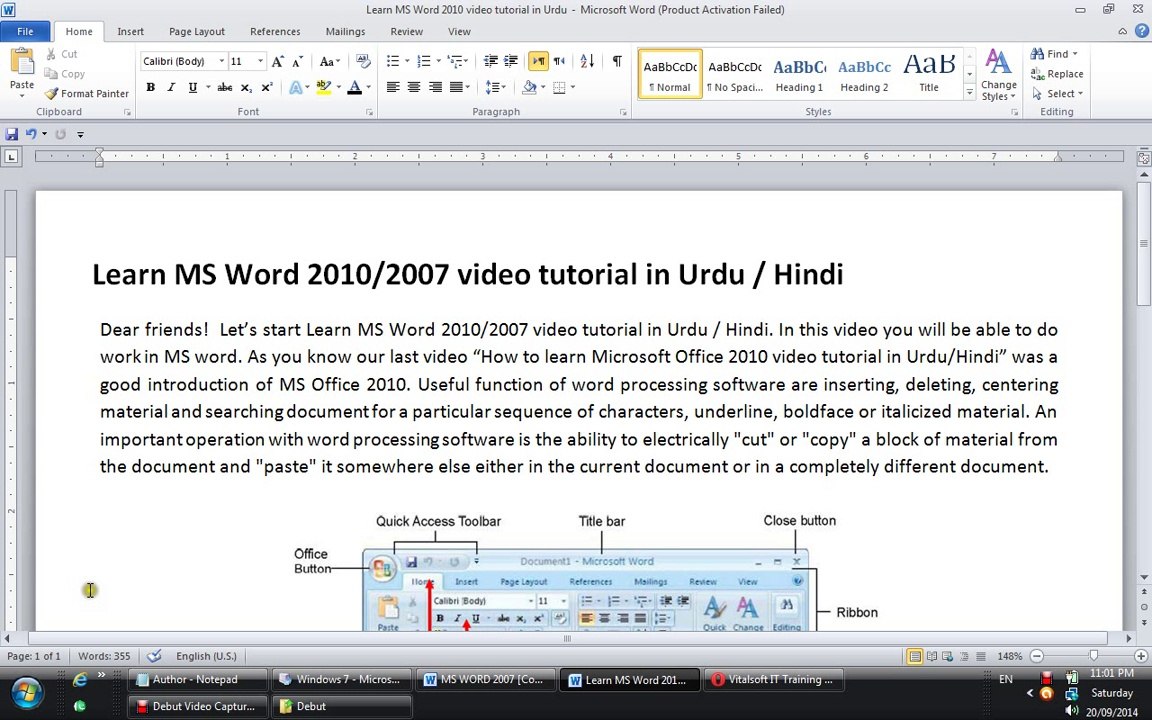Toggle italic formatting

tap(171, 87)
